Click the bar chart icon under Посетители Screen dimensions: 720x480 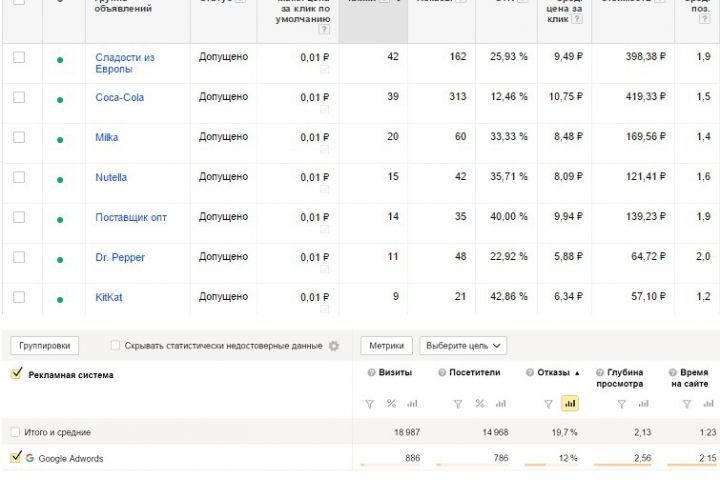(x=501, y=404)
